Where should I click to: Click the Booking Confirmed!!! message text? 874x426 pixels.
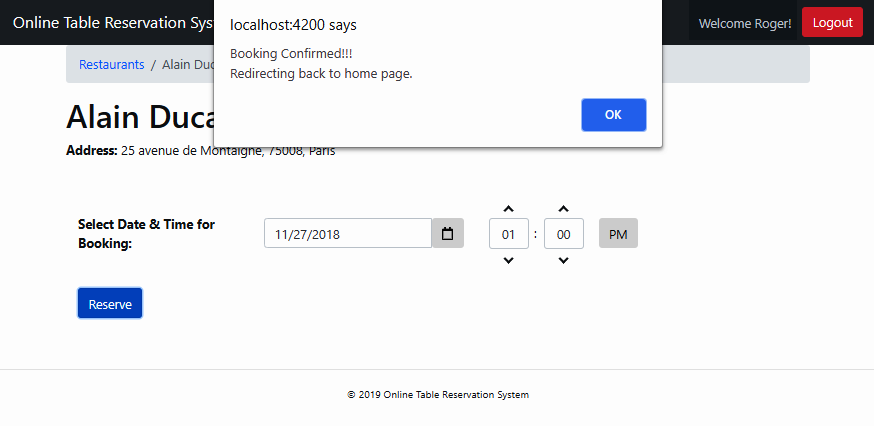pyautogui.click(x=291, y=53)
